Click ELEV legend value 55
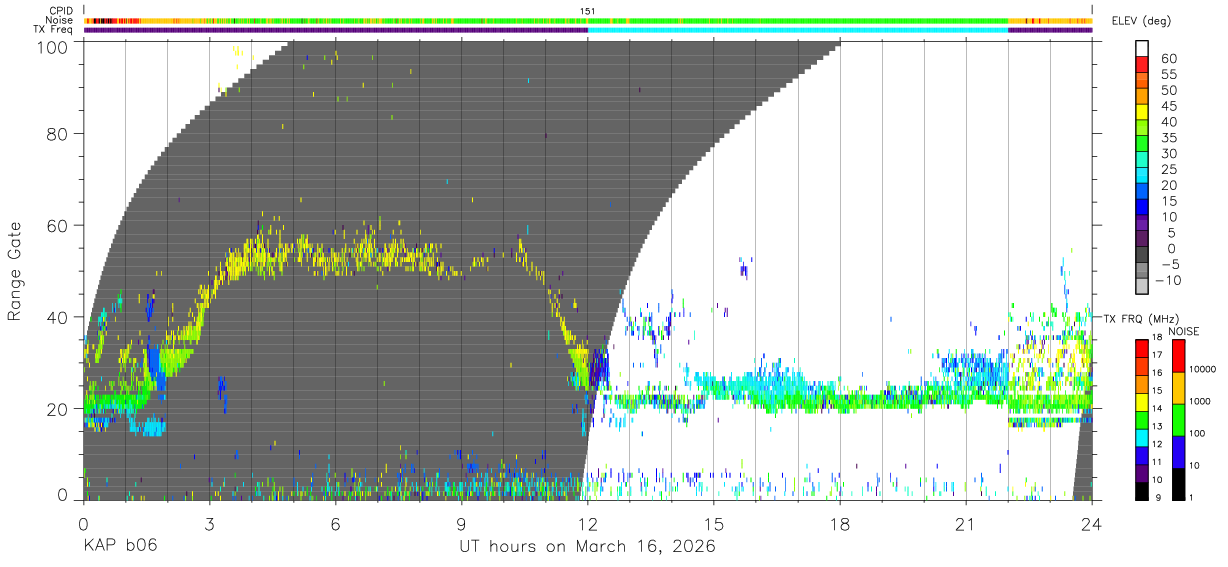Viewport: 1228px width, 567px height. 1168,75
